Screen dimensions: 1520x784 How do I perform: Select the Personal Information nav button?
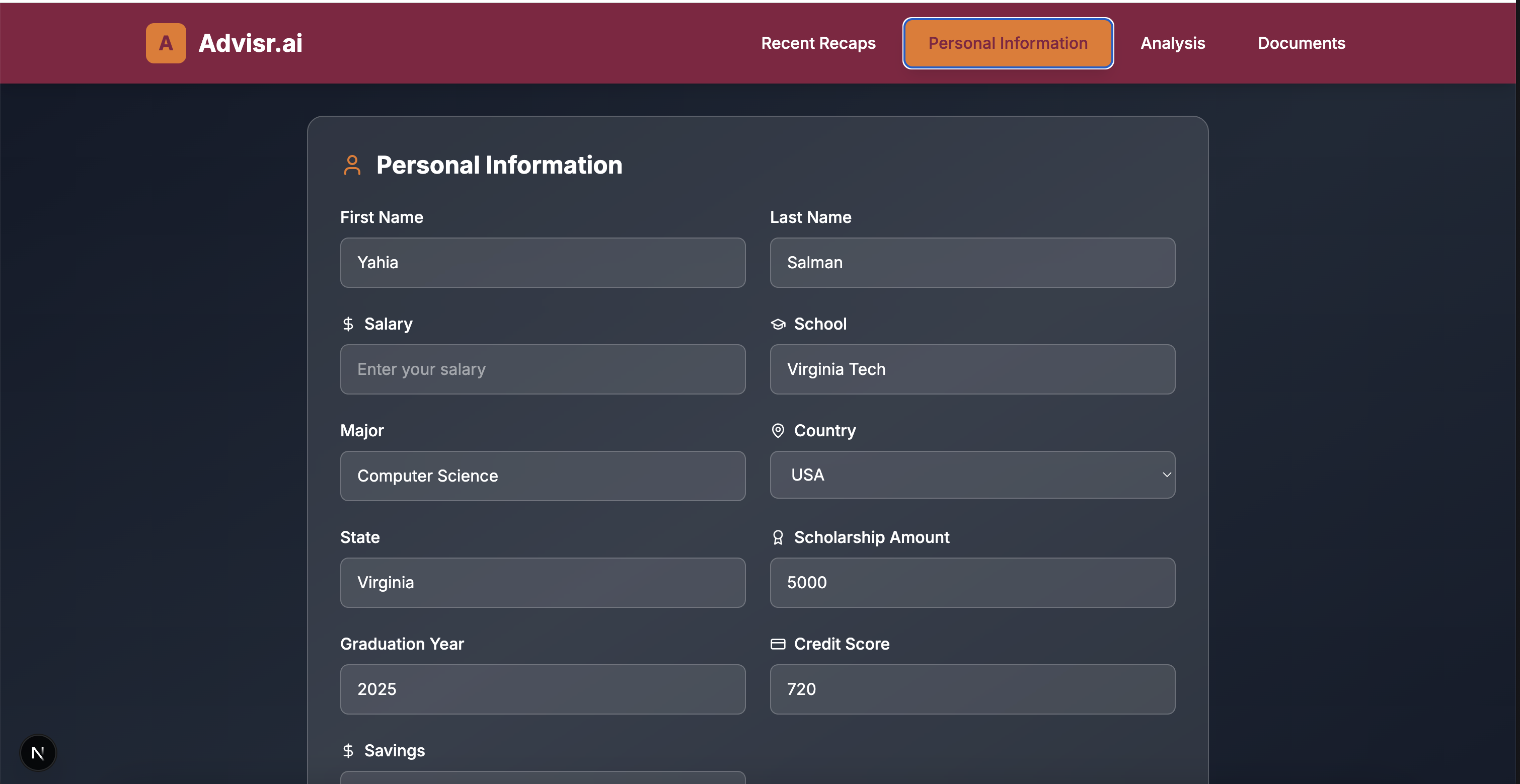1007,43
